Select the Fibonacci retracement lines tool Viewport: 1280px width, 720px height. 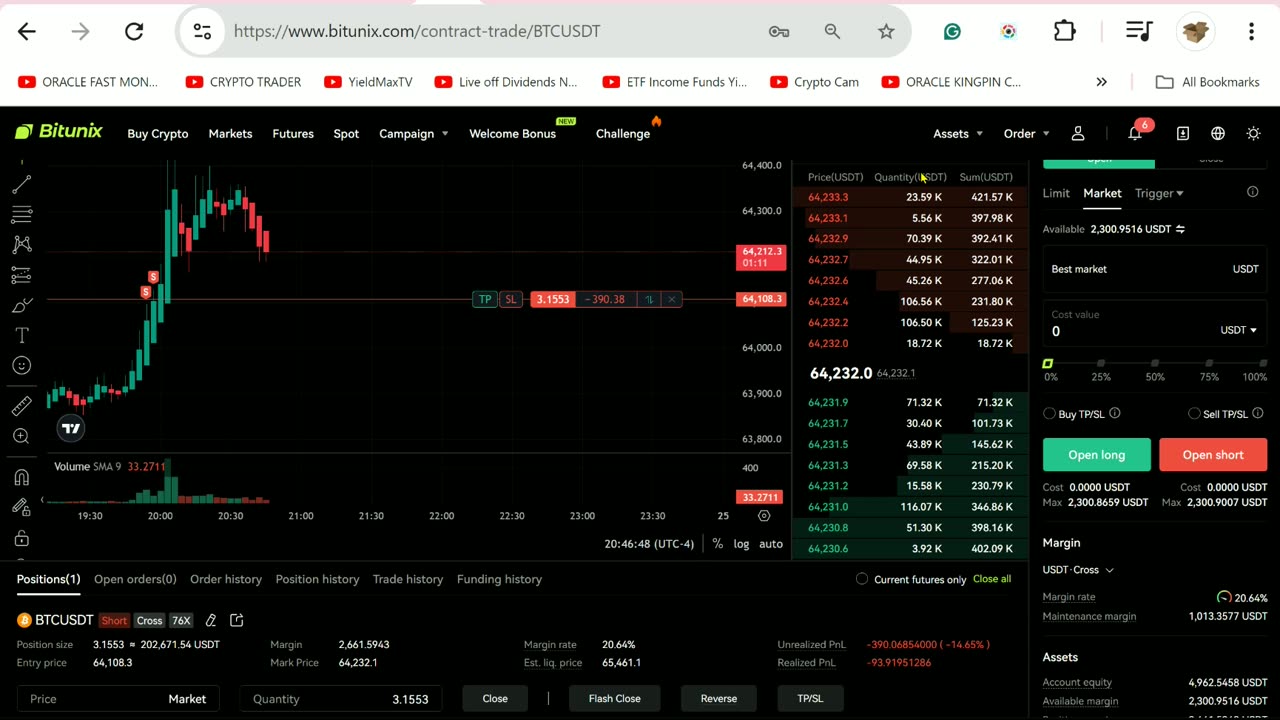coord(21,214)
